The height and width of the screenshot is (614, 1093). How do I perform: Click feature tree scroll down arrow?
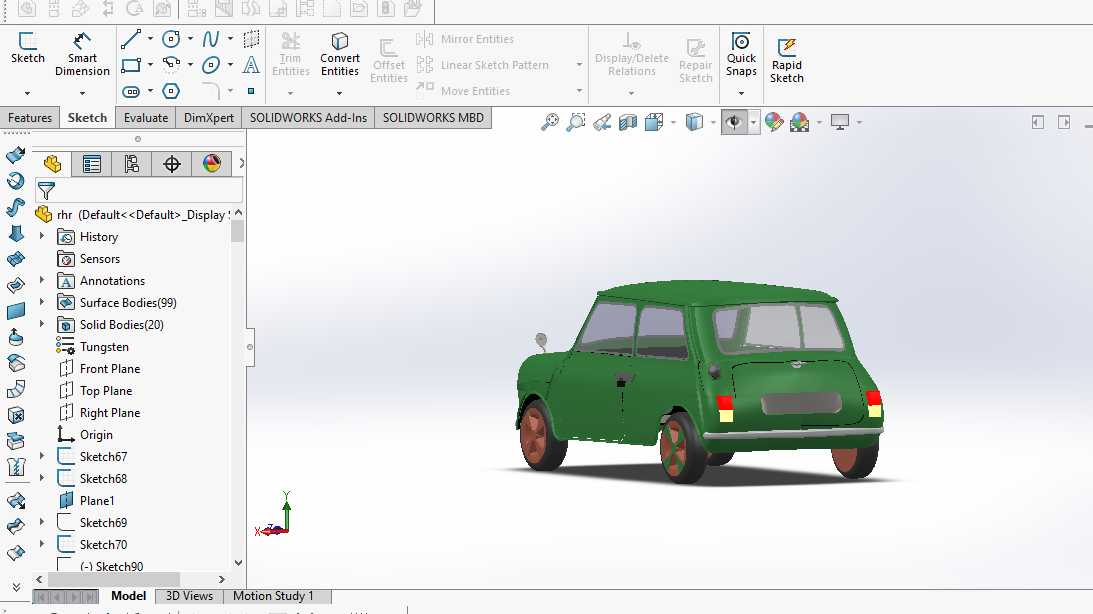pos(238,562)
